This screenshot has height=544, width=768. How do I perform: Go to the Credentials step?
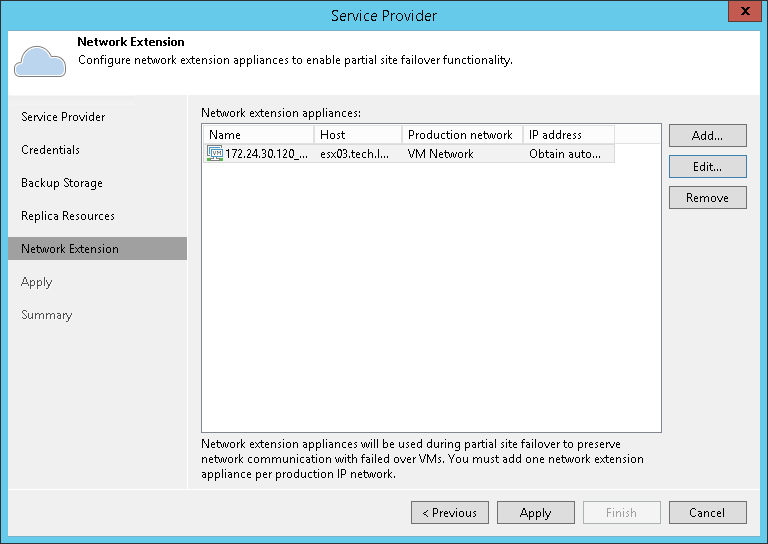(x=50, y=150)
